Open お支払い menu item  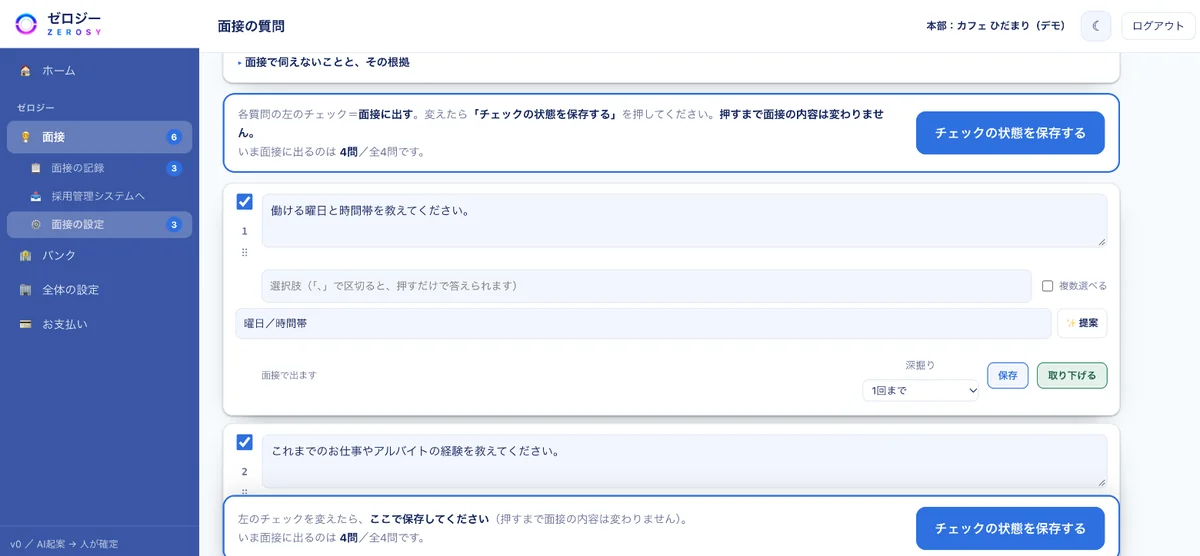click(x=99, y=324)
